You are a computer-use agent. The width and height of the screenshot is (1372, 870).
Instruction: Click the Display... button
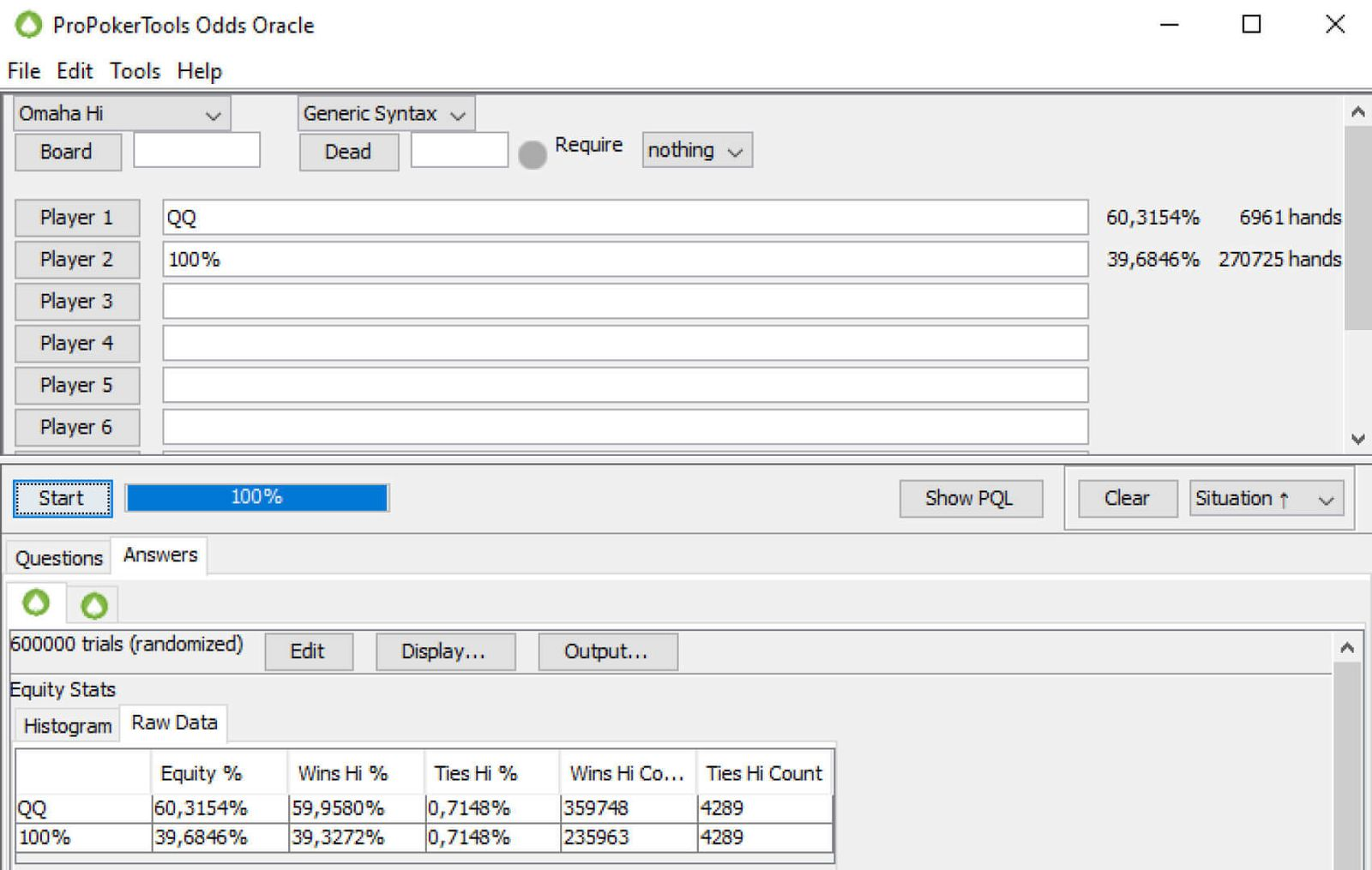[x=444, y=651]
